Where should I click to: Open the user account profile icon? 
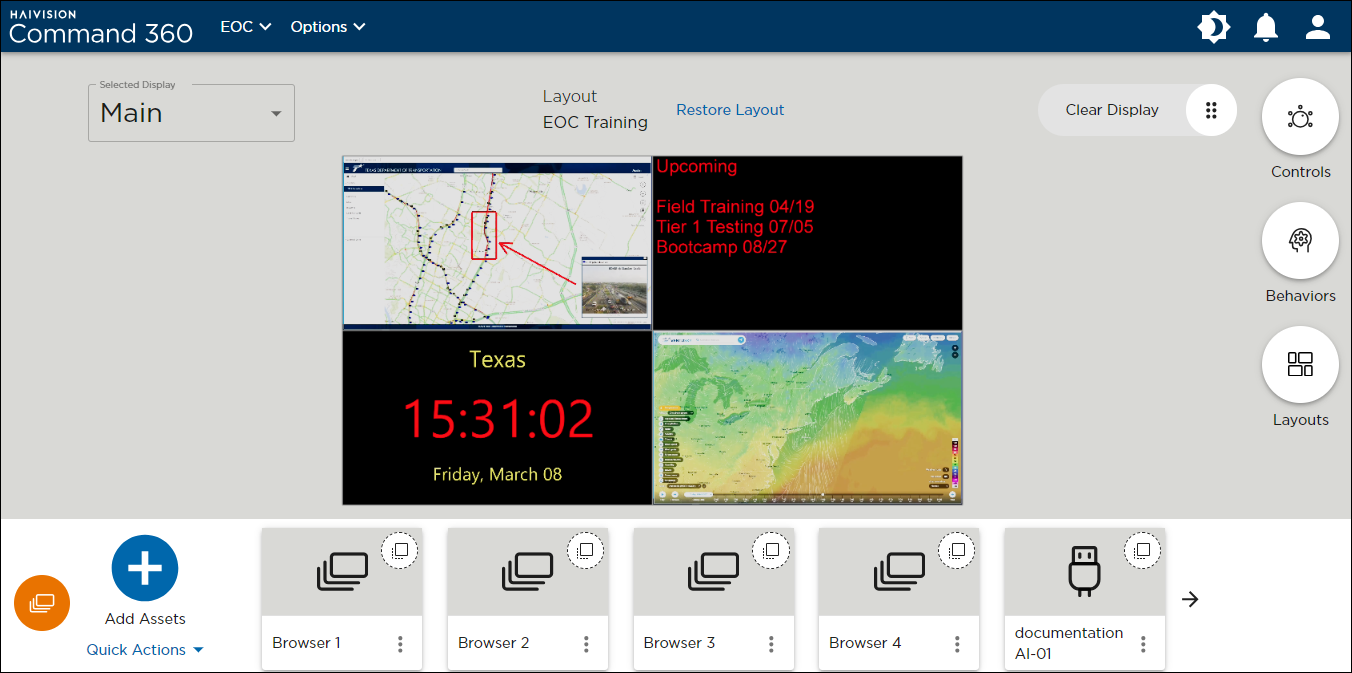click(x=1318, y=27)
